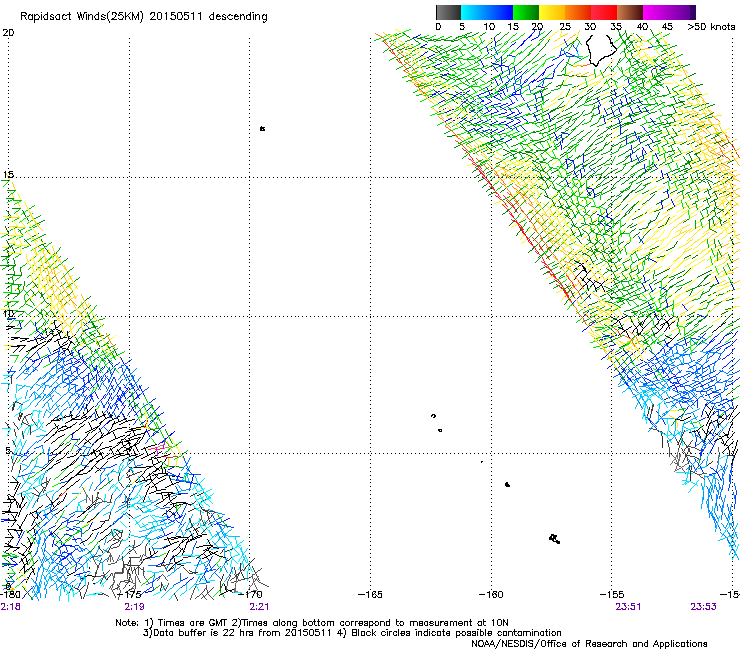Click the orange 25-30 knots color swatch

(x=578, y=12)
